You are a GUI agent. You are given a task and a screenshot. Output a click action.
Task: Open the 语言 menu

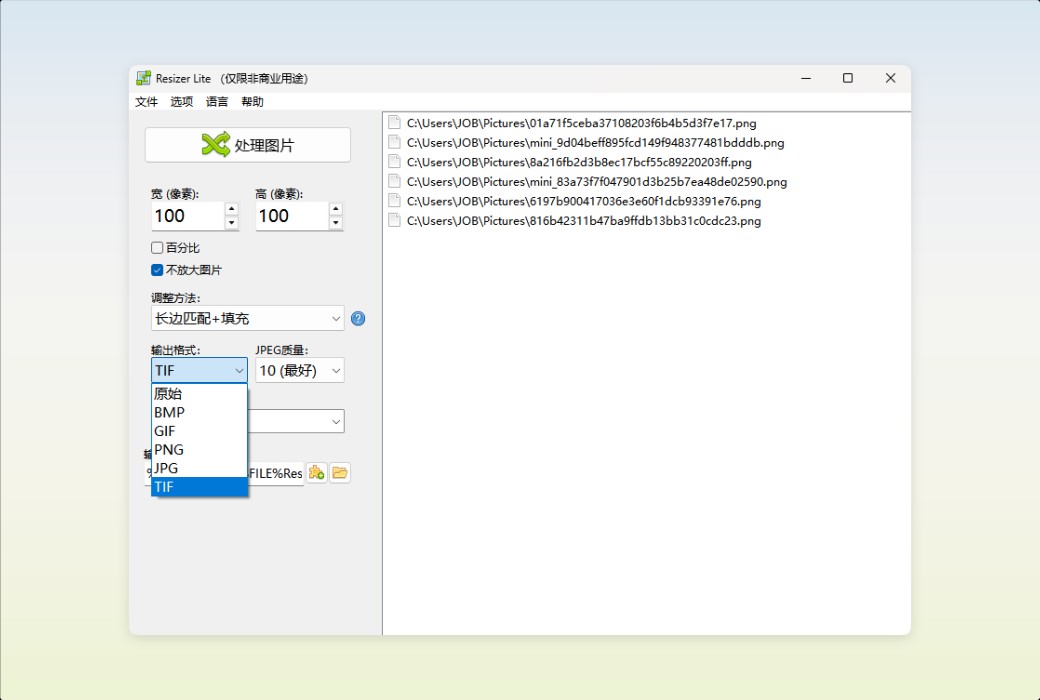[216, 101]
